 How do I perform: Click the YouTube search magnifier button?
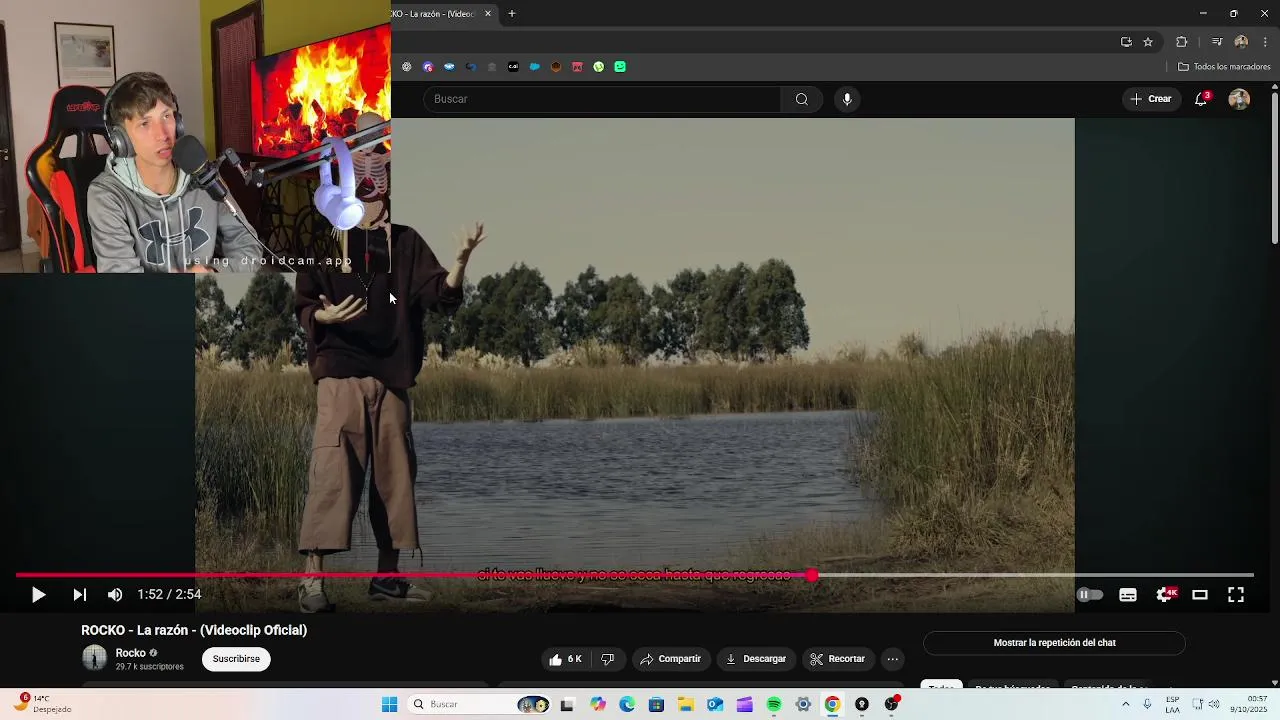pos(802,99)
